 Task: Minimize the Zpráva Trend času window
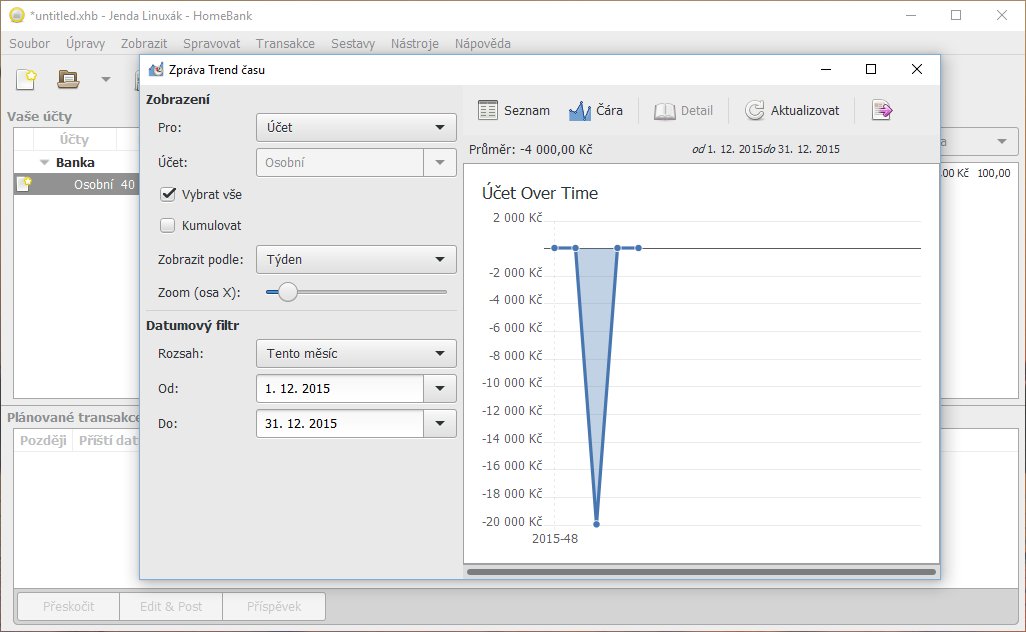(826, 69)
